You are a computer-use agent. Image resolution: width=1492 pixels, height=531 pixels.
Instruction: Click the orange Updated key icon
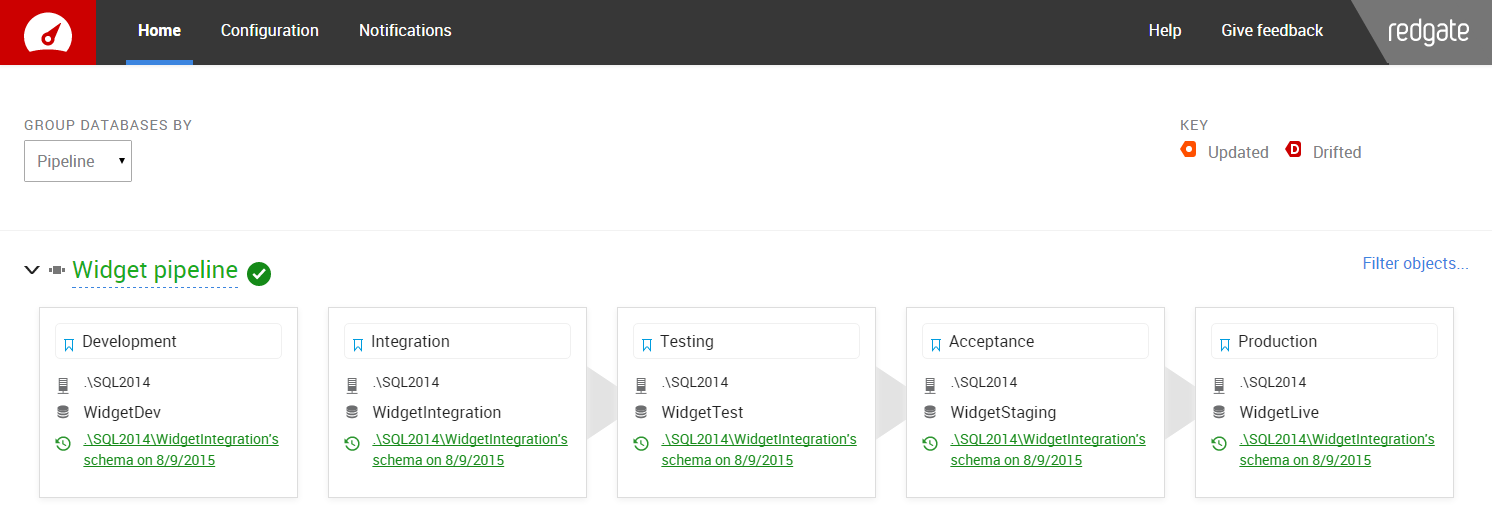click(x=1189, y=150)
